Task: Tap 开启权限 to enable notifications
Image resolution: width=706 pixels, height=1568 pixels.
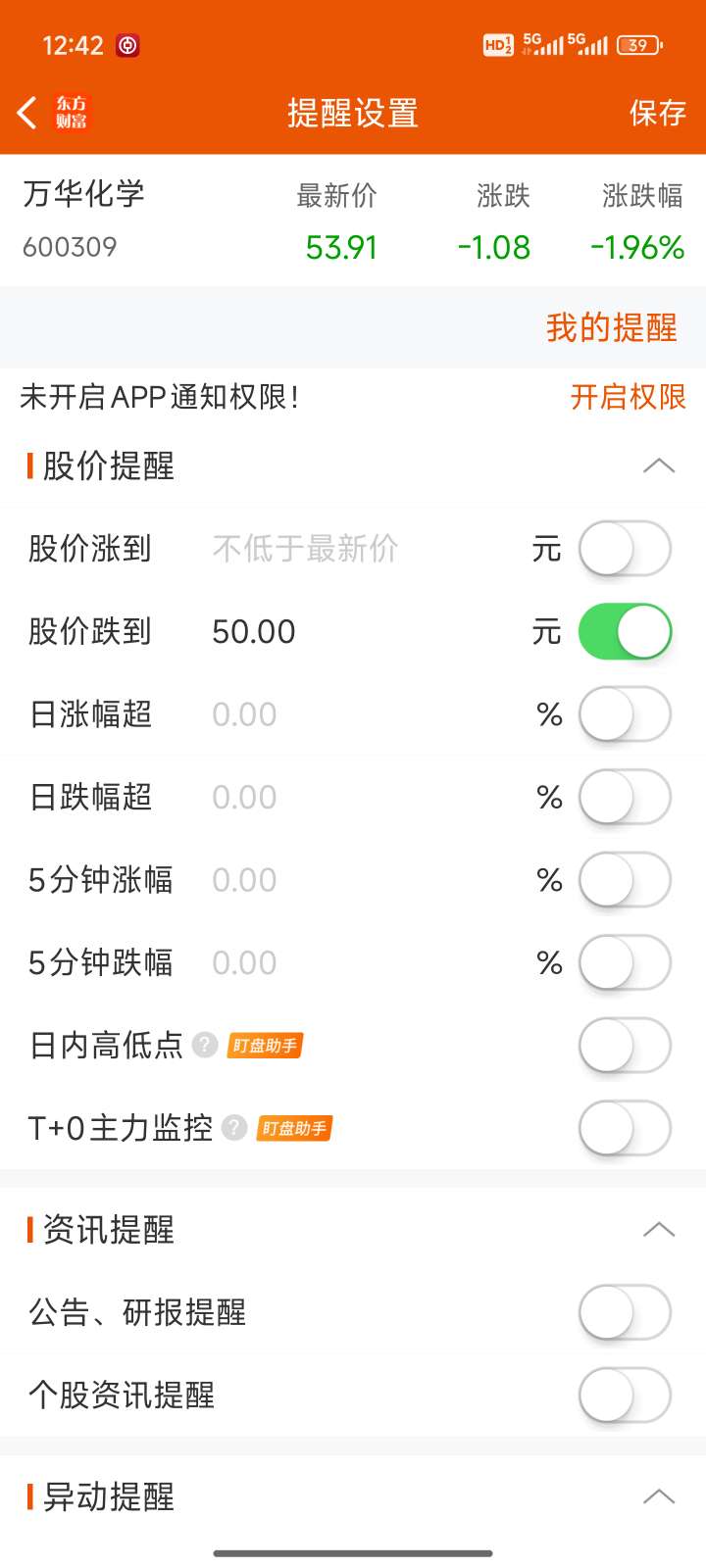Action: point(629,397)
